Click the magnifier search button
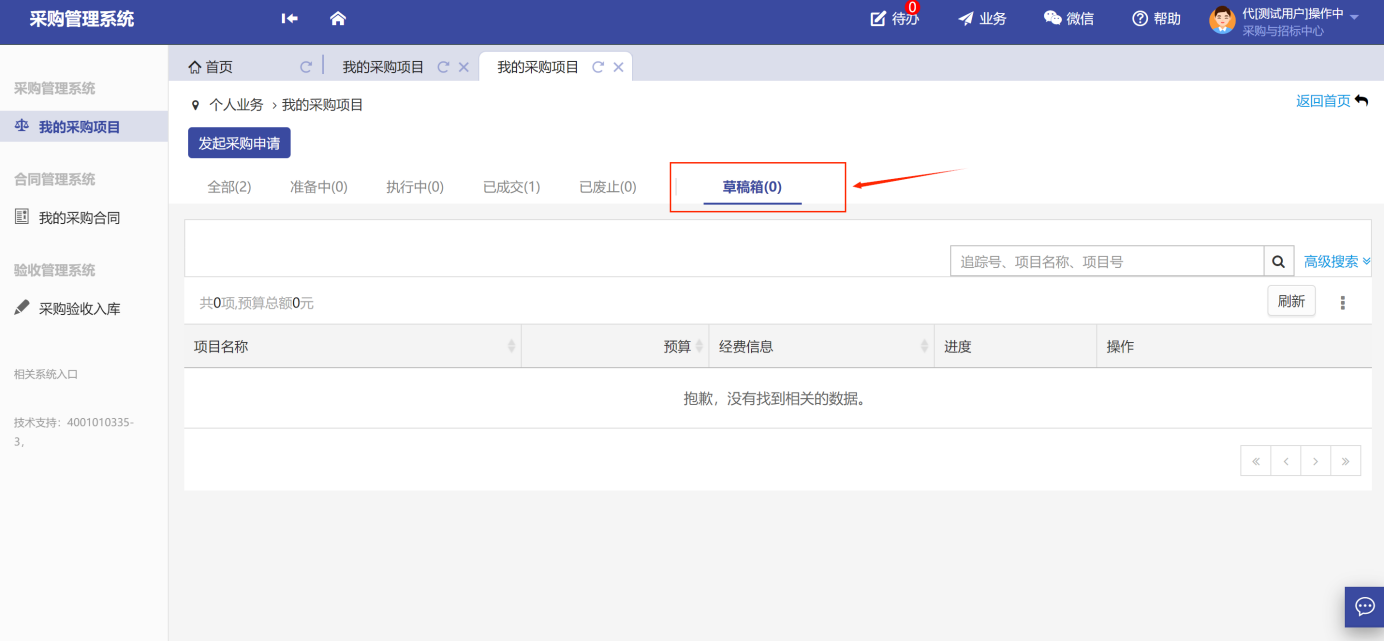 click(1278, 262)
